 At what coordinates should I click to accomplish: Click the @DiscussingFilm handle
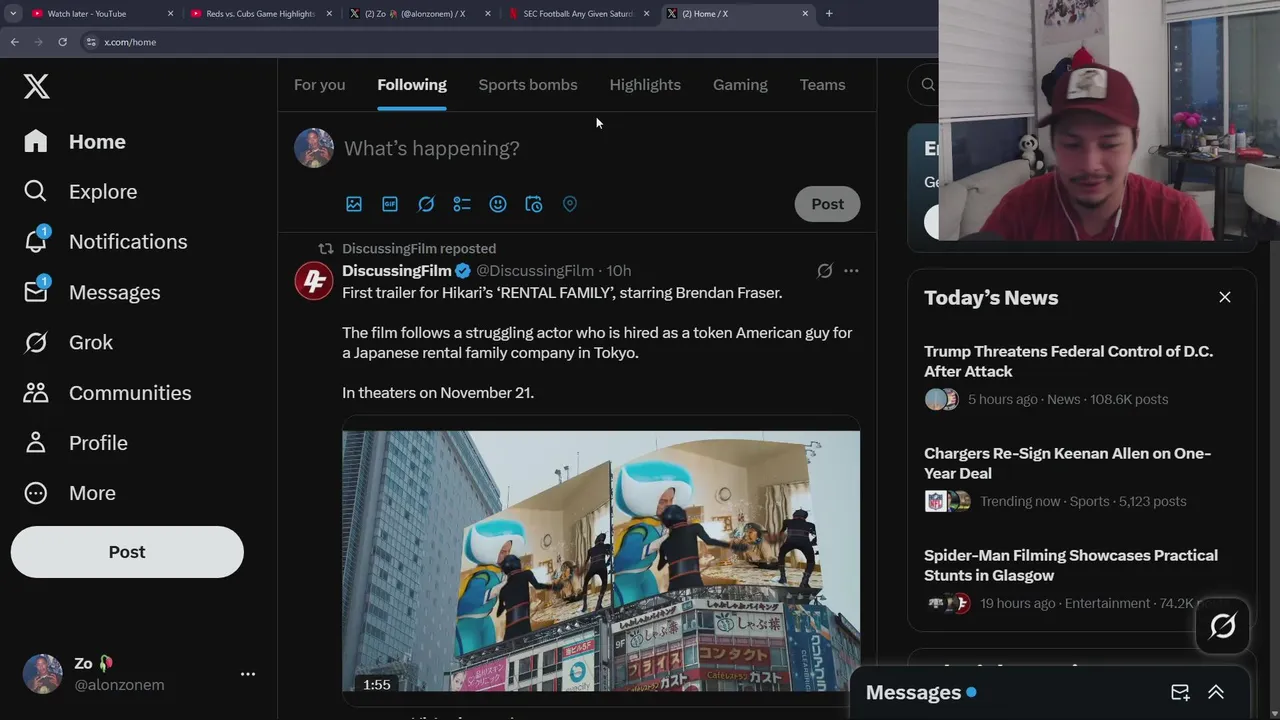pyautogui.click(x=535, y=271)
